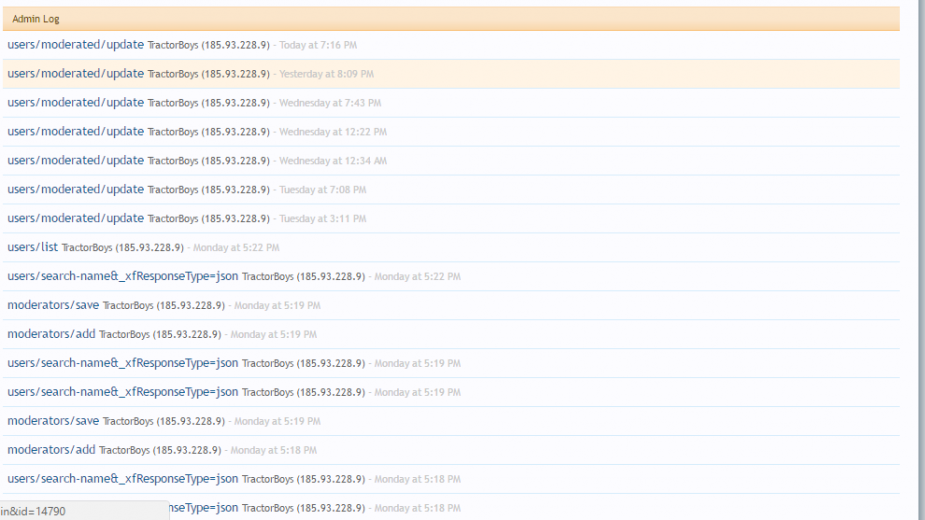Screen dimensions: 925x520
Task: Open the Wednesday 12:22 PM log entry
Action: tap(75, 132)
